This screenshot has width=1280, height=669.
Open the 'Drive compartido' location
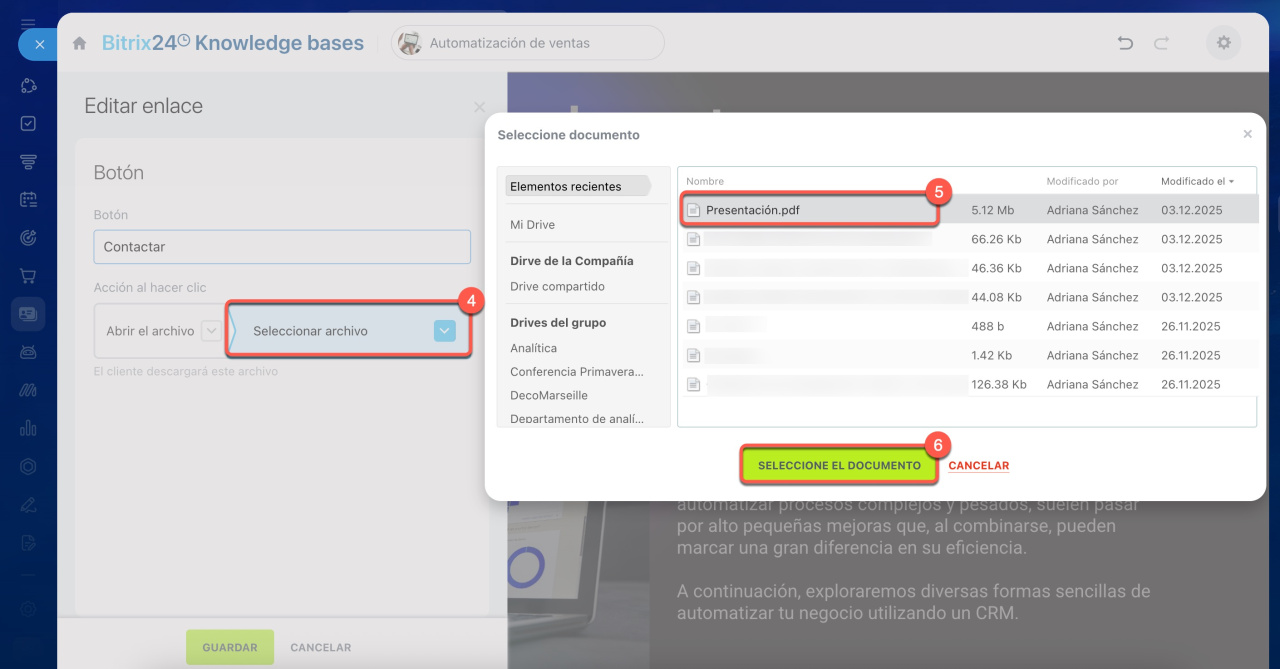(x=557, y=286)
